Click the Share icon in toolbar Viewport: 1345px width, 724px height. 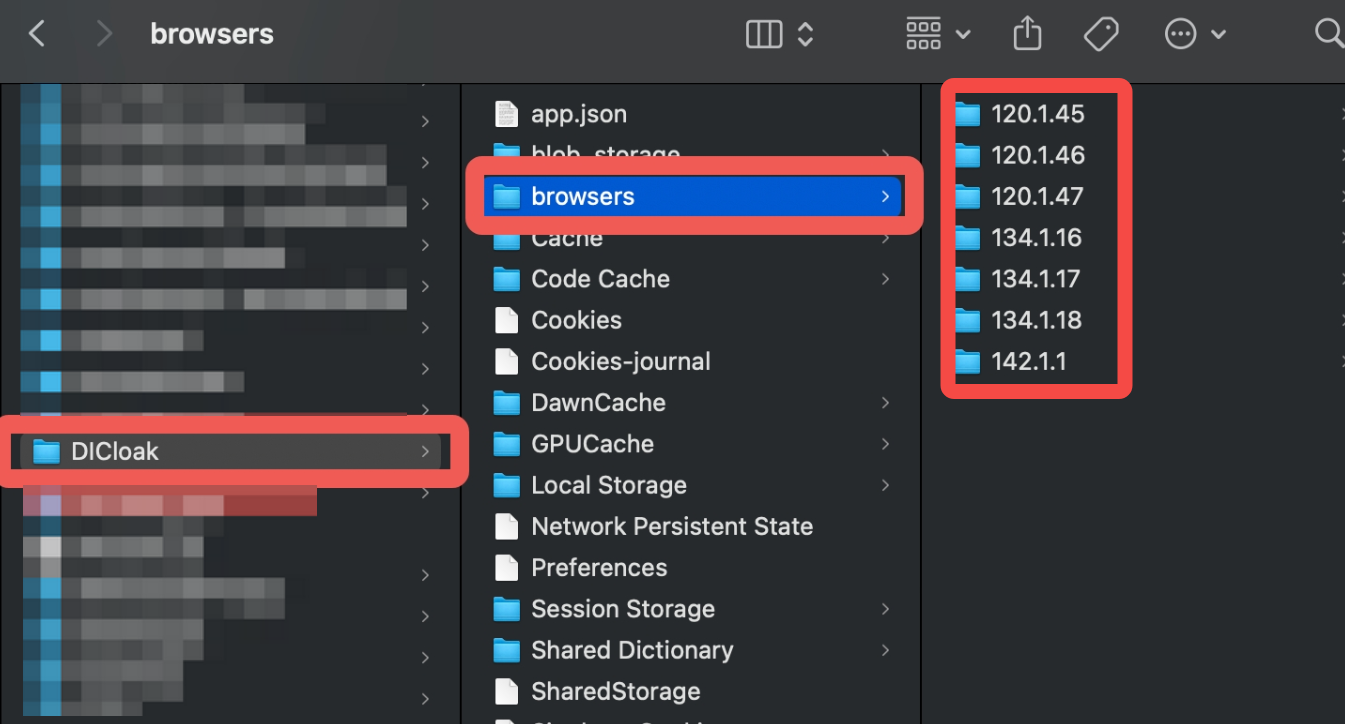point(1027,35)
